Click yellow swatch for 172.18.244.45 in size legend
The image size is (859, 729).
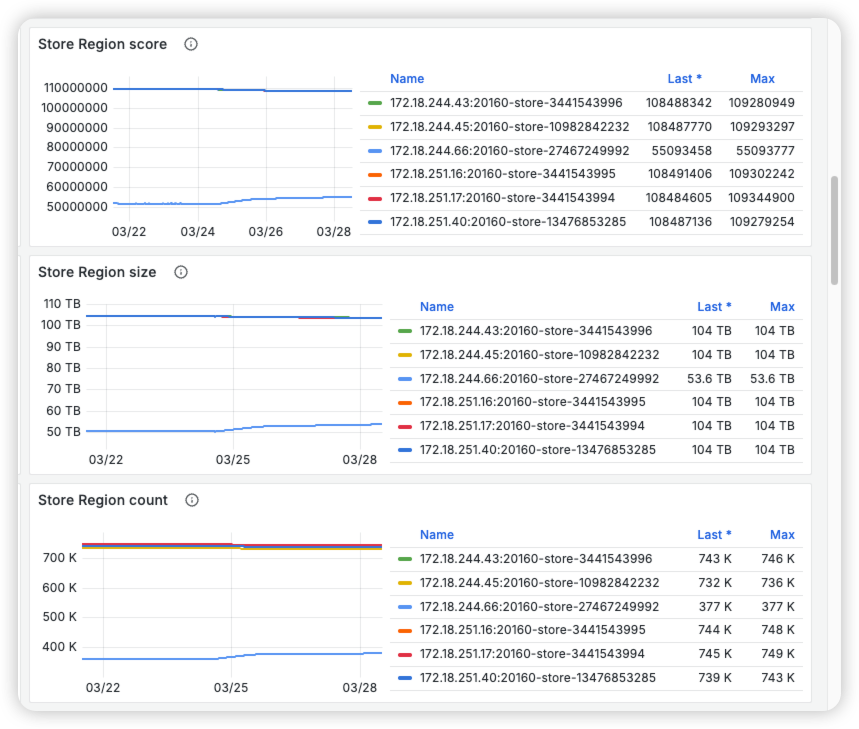tap(405, 355)
